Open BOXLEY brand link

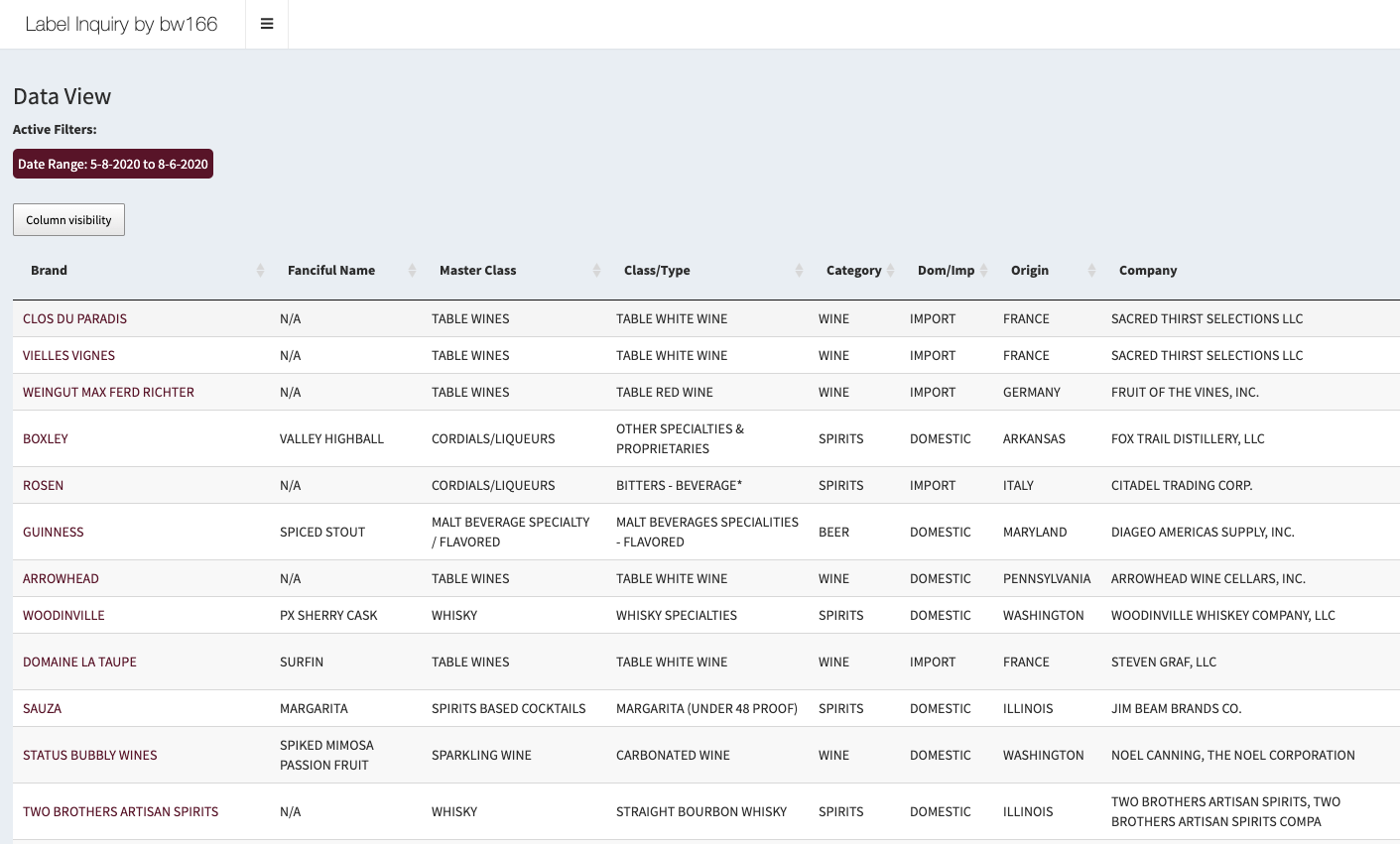click(46, 438)
